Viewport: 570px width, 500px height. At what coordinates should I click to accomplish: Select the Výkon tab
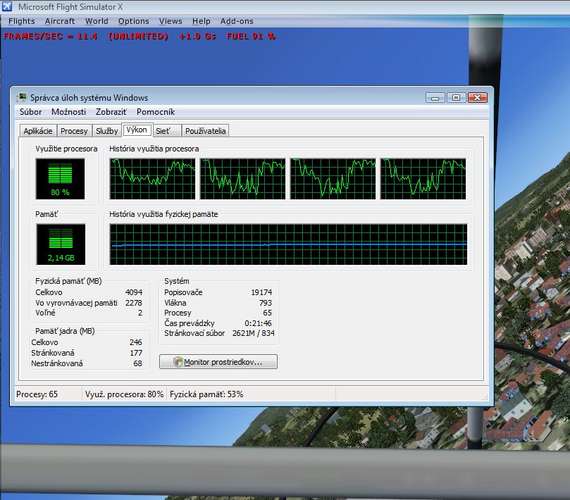click(x=137, y=130)
